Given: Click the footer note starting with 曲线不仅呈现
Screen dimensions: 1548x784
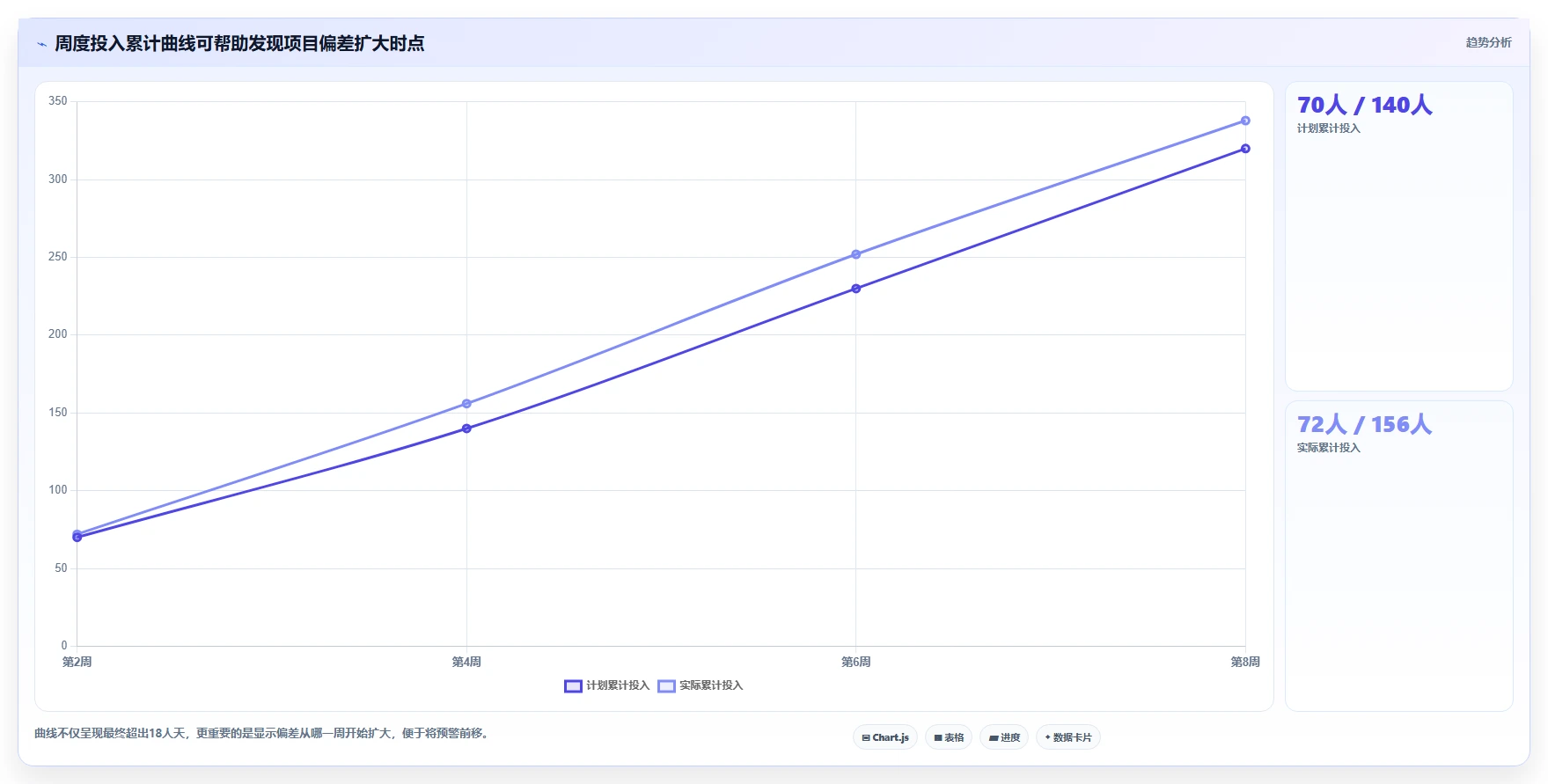Looking at the screenshot, I should pyautogui.click(x=263, y=733).
